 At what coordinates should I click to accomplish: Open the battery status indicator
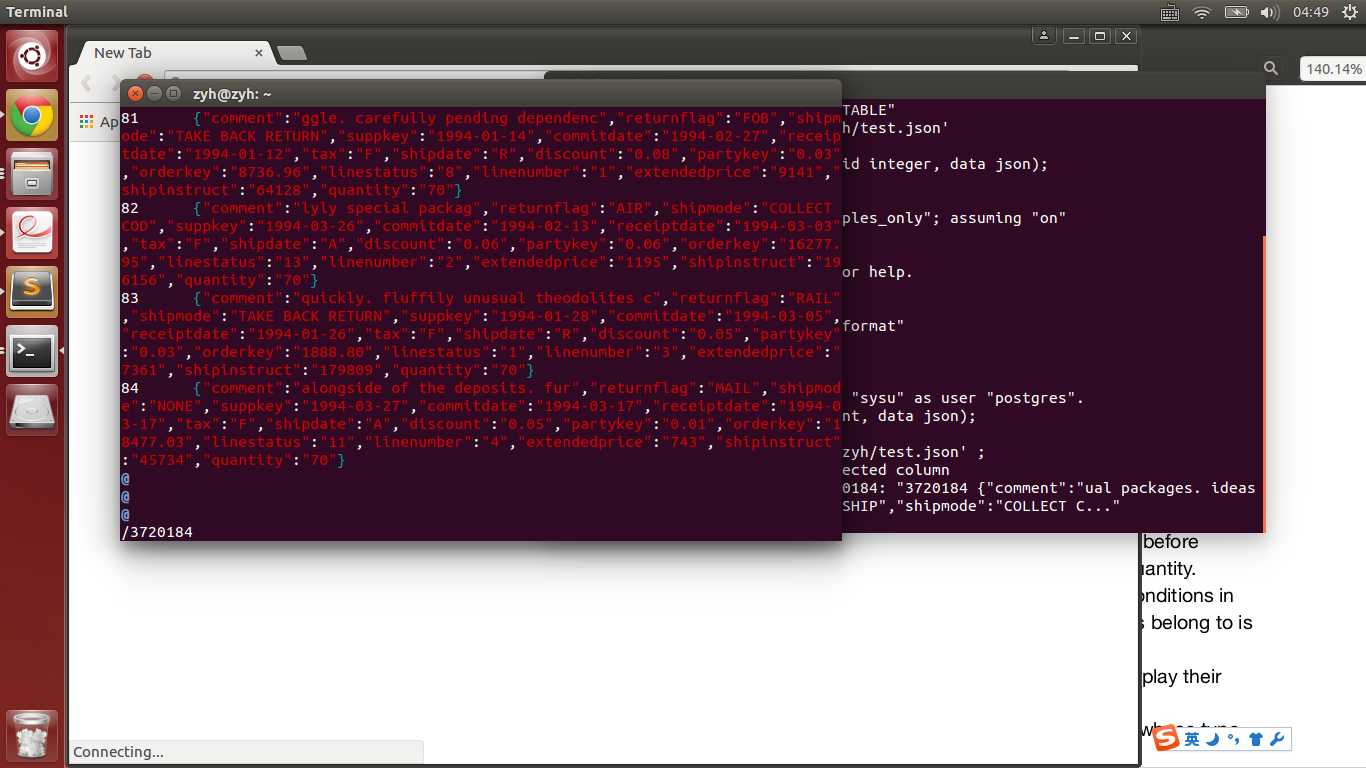(1237, 12)
